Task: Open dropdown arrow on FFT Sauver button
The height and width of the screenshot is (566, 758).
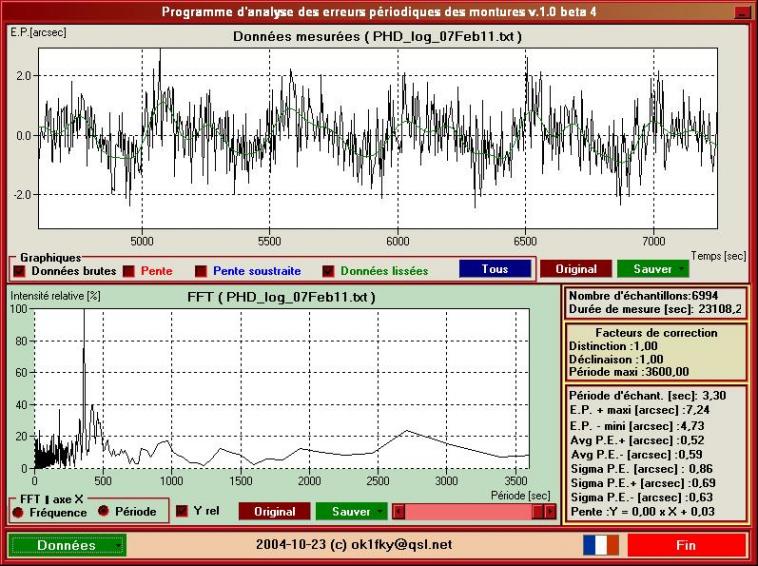Action: pos(381,511)
